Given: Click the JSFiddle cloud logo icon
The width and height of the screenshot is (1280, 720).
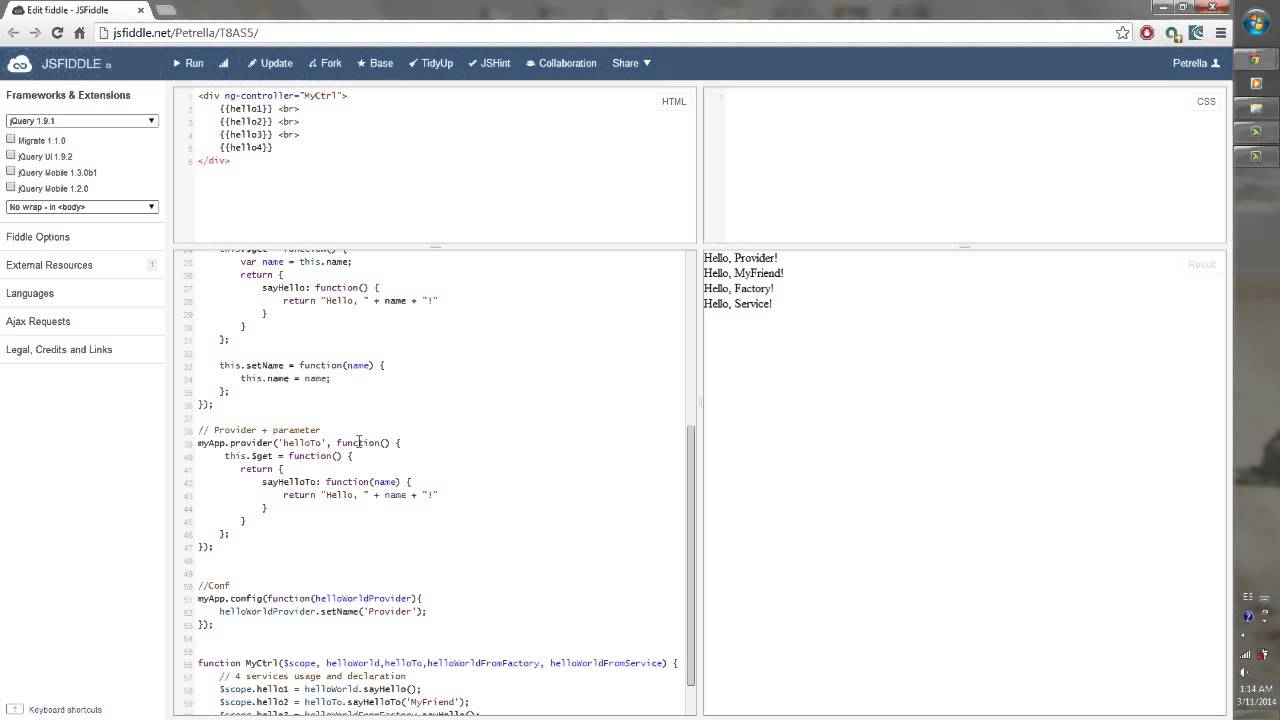Looking at the screenshot, I should pos(19,64).
